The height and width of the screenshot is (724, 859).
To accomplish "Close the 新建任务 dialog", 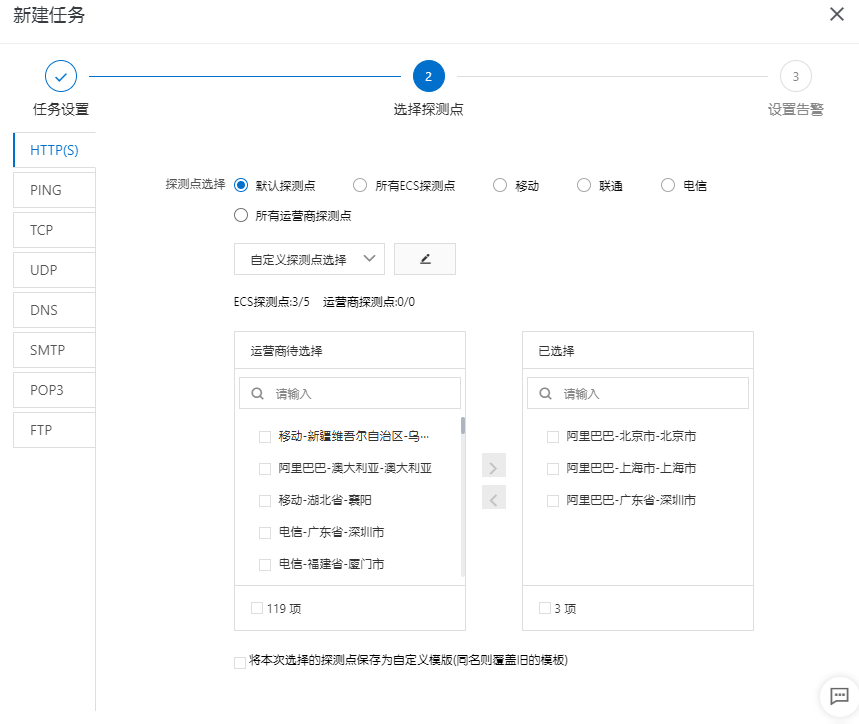I will (x=836, y=15).
